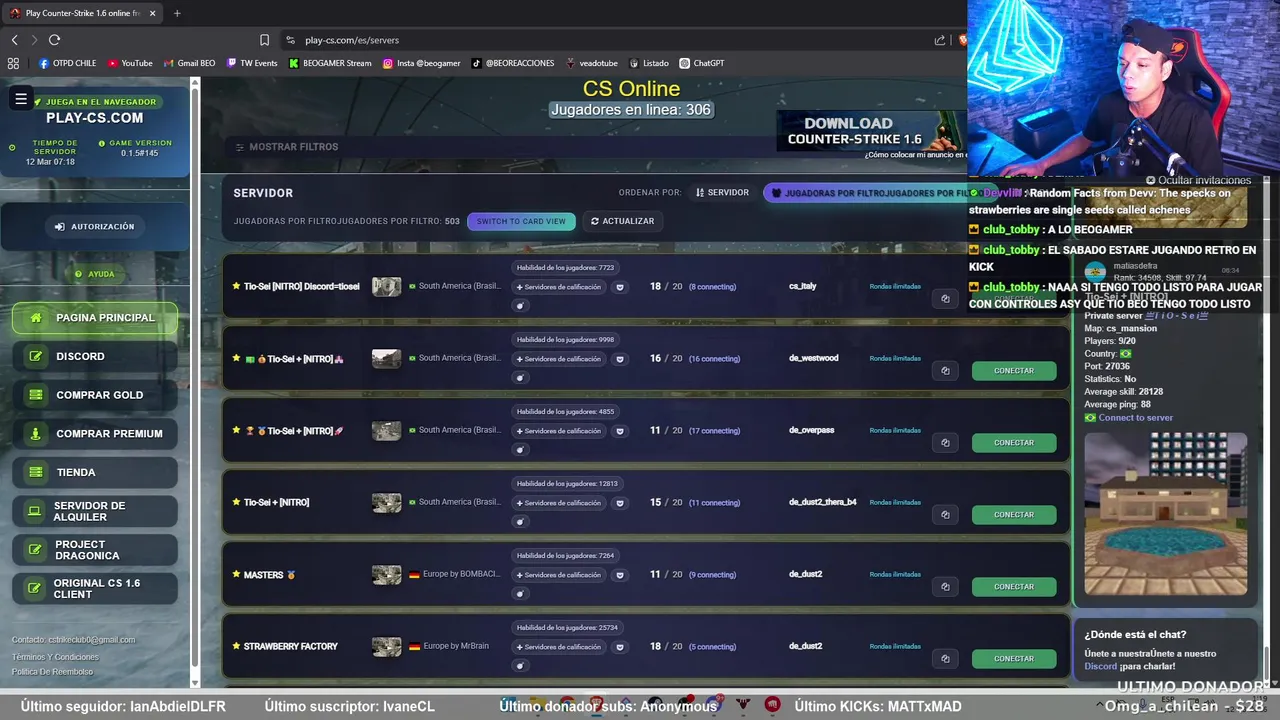Image resolution: width=1280 pixels, height=720 pixels.
Task: Connect to the de_westwood server
Action: click(1014, 371)
